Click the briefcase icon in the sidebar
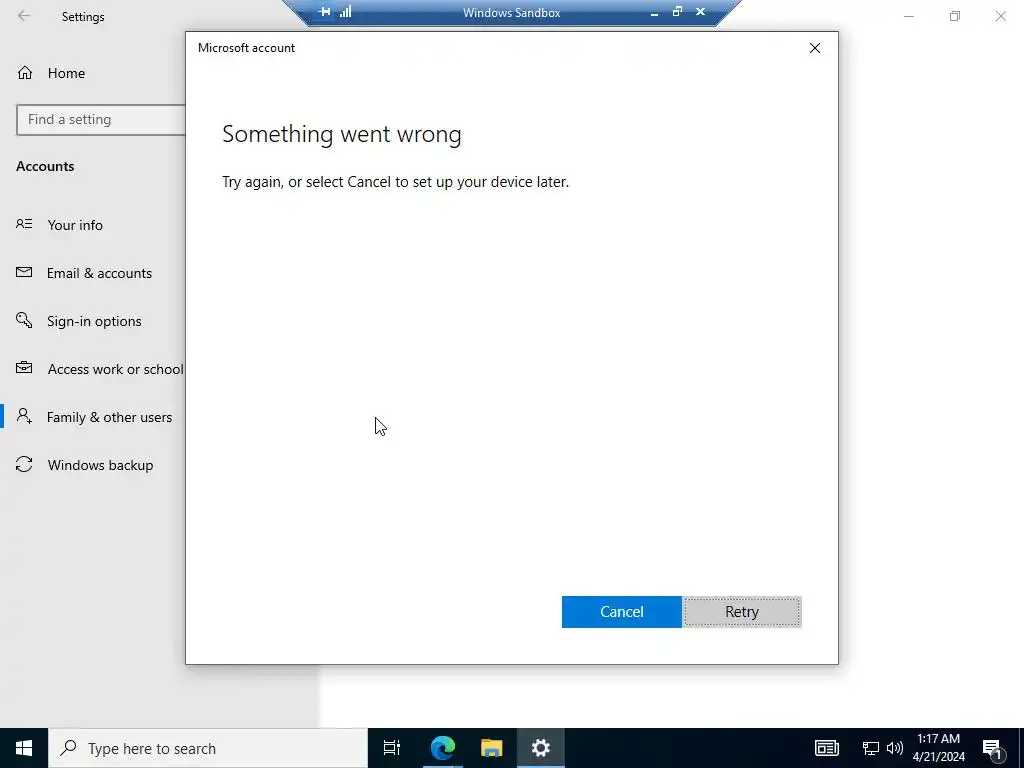1024x768 pixels. (x=24, y=368)
